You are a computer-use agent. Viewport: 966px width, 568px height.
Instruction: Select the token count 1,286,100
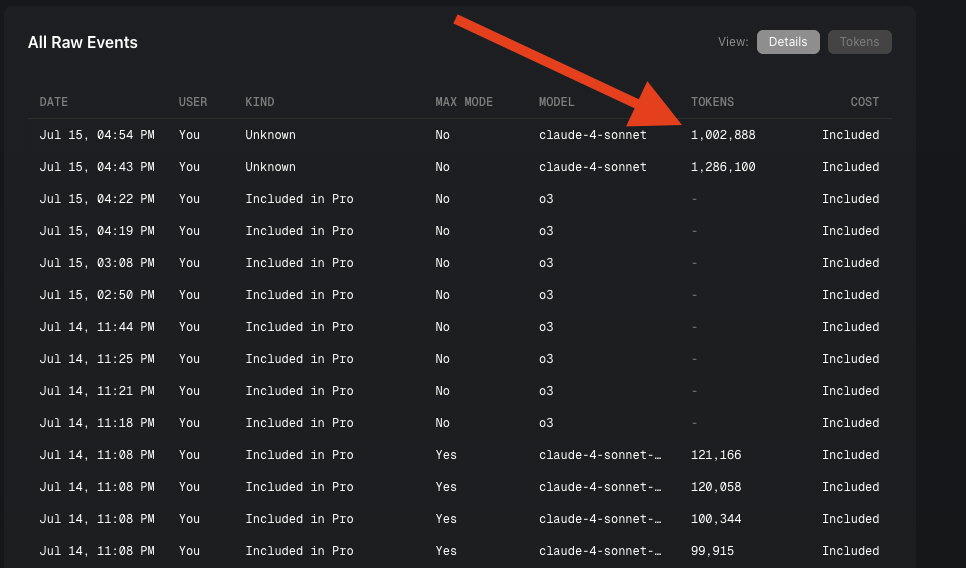tap(723, 167)
